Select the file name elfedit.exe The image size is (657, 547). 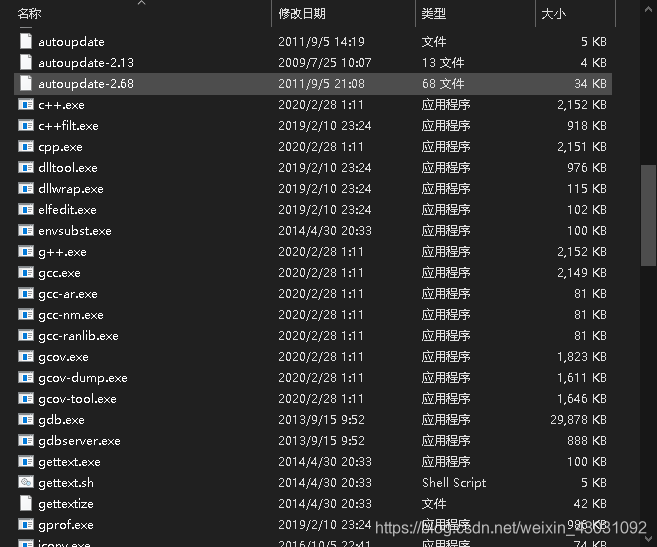point(67,210)
